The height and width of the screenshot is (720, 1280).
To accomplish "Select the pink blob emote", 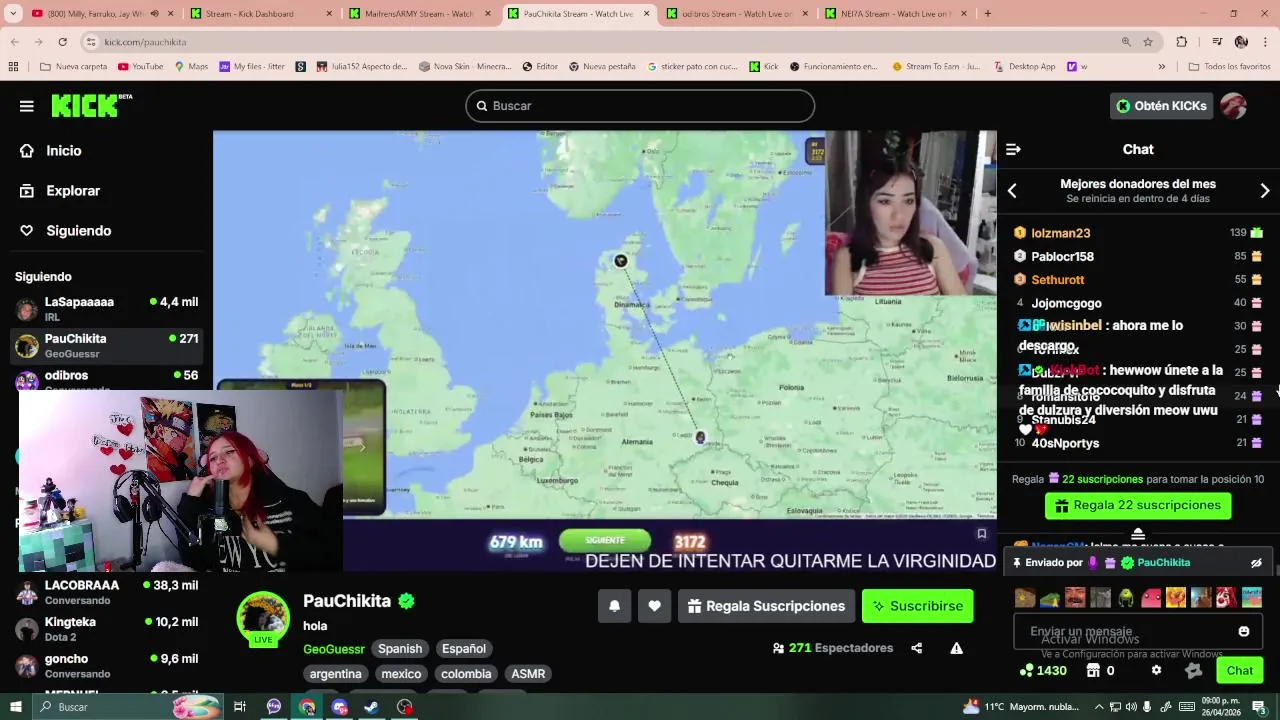I will [1151, 598].
